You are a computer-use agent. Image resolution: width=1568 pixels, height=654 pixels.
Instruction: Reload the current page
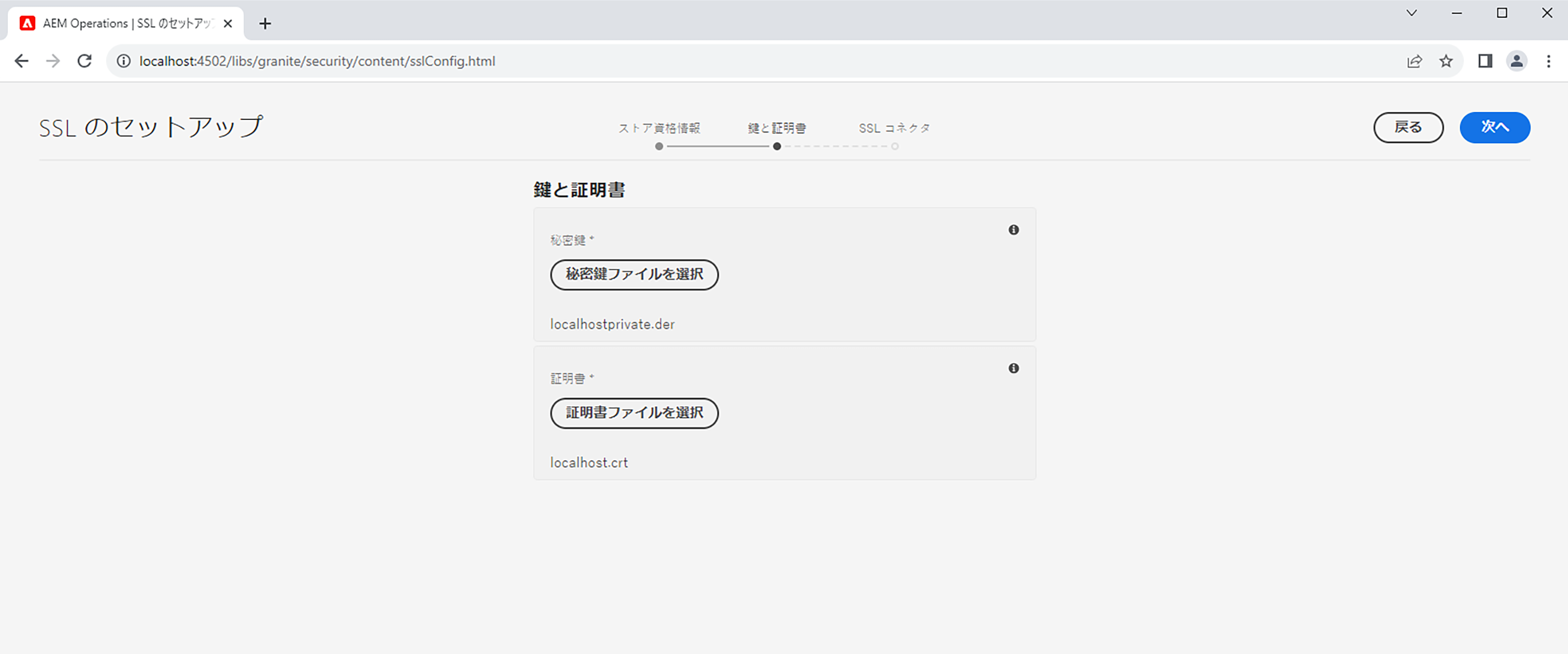(84, 61)
